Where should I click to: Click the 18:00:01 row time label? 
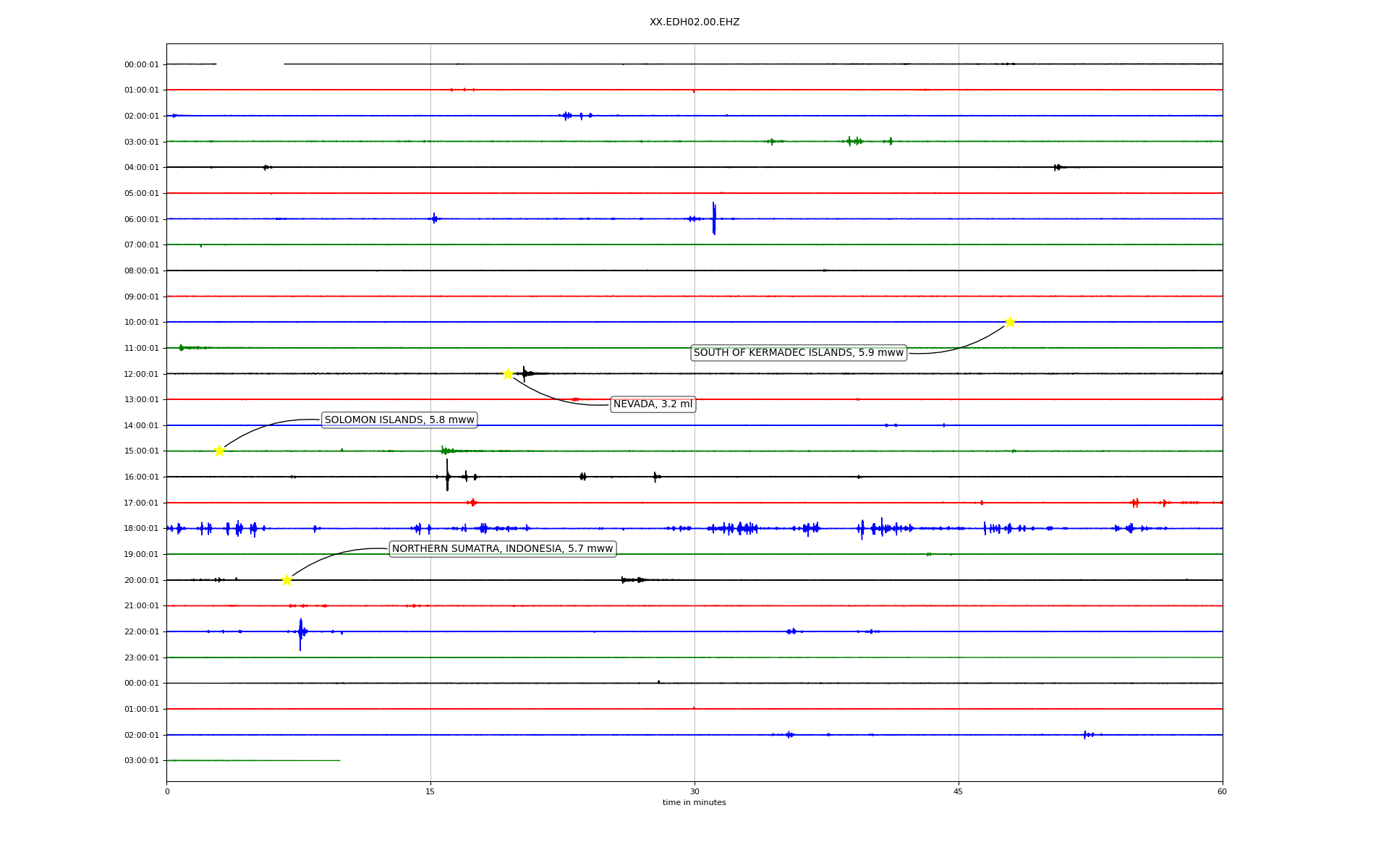point(142,529)
